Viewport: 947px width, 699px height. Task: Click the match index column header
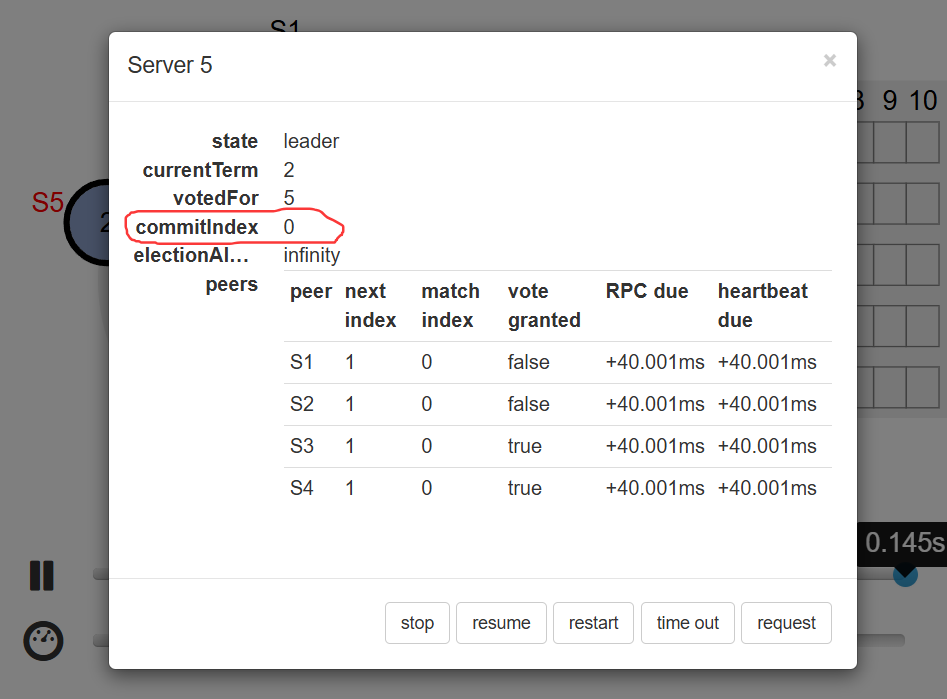pos(451,306)
